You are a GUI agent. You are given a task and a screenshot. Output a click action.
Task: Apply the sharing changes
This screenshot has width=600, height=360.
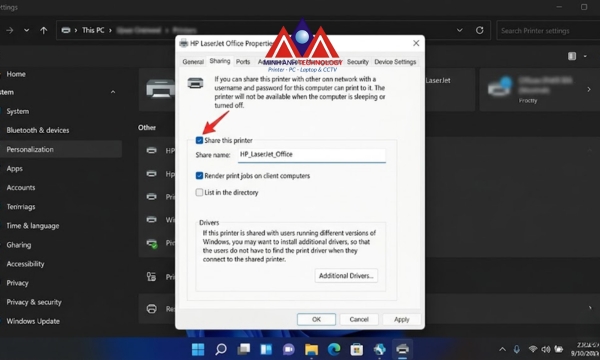[401, 319]
